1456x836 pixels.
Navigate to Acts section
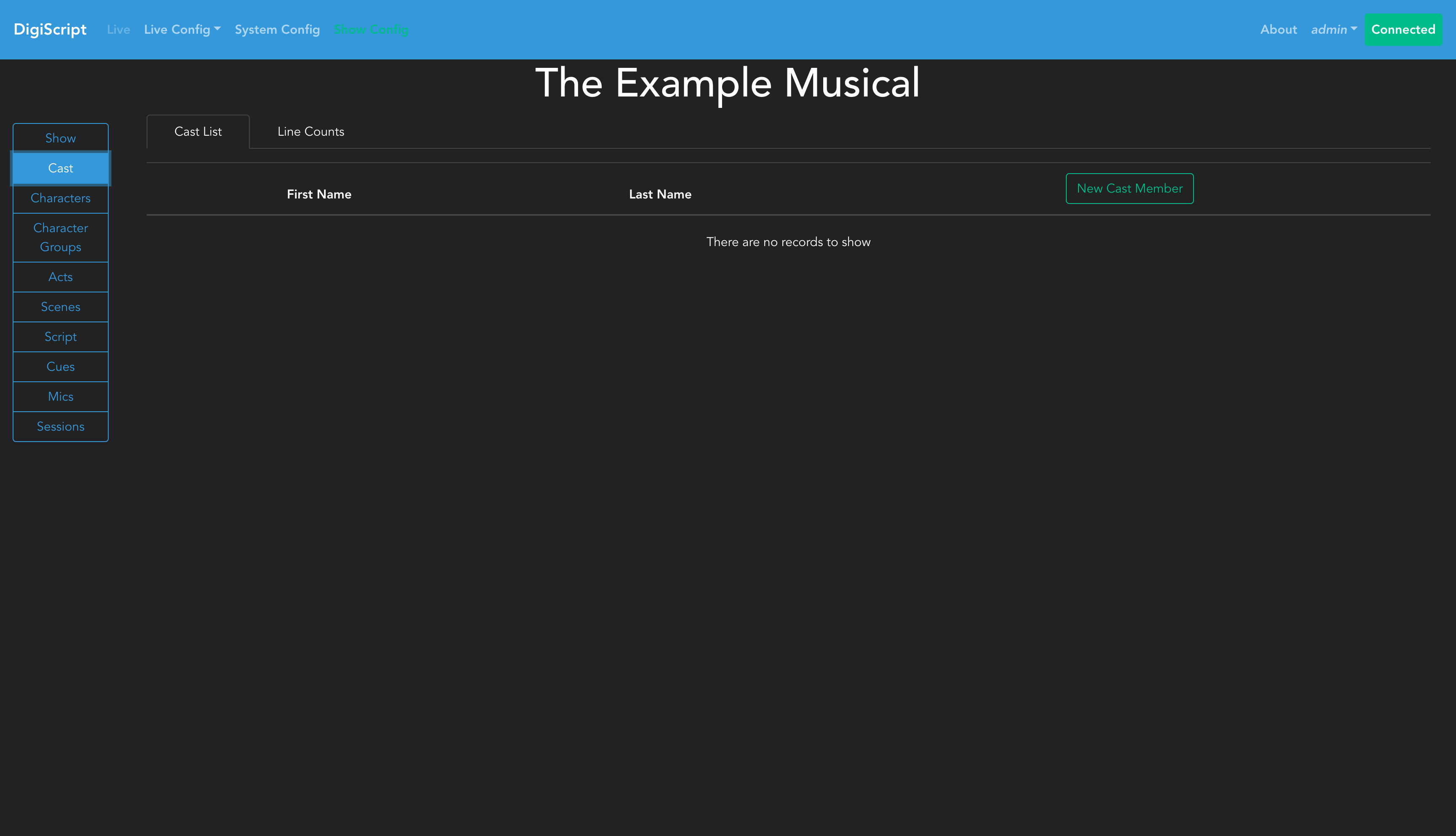(60, 277)
